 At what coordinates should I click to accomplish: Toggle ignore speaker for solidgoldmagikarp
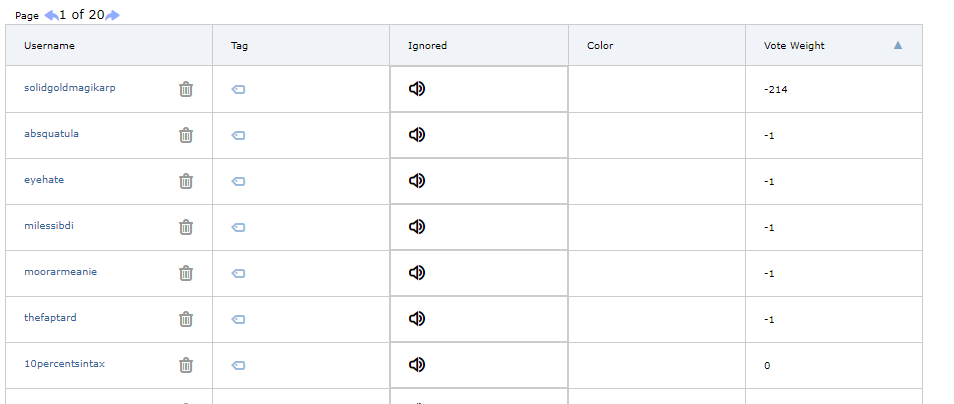click(417, 89)
